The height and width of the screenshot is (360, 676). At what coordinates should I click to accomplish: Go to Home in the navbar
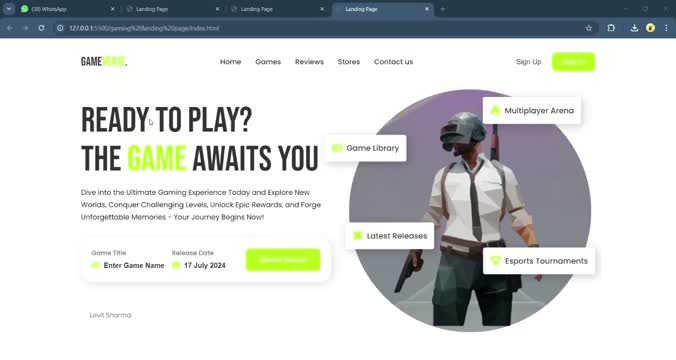pos(231,62)
